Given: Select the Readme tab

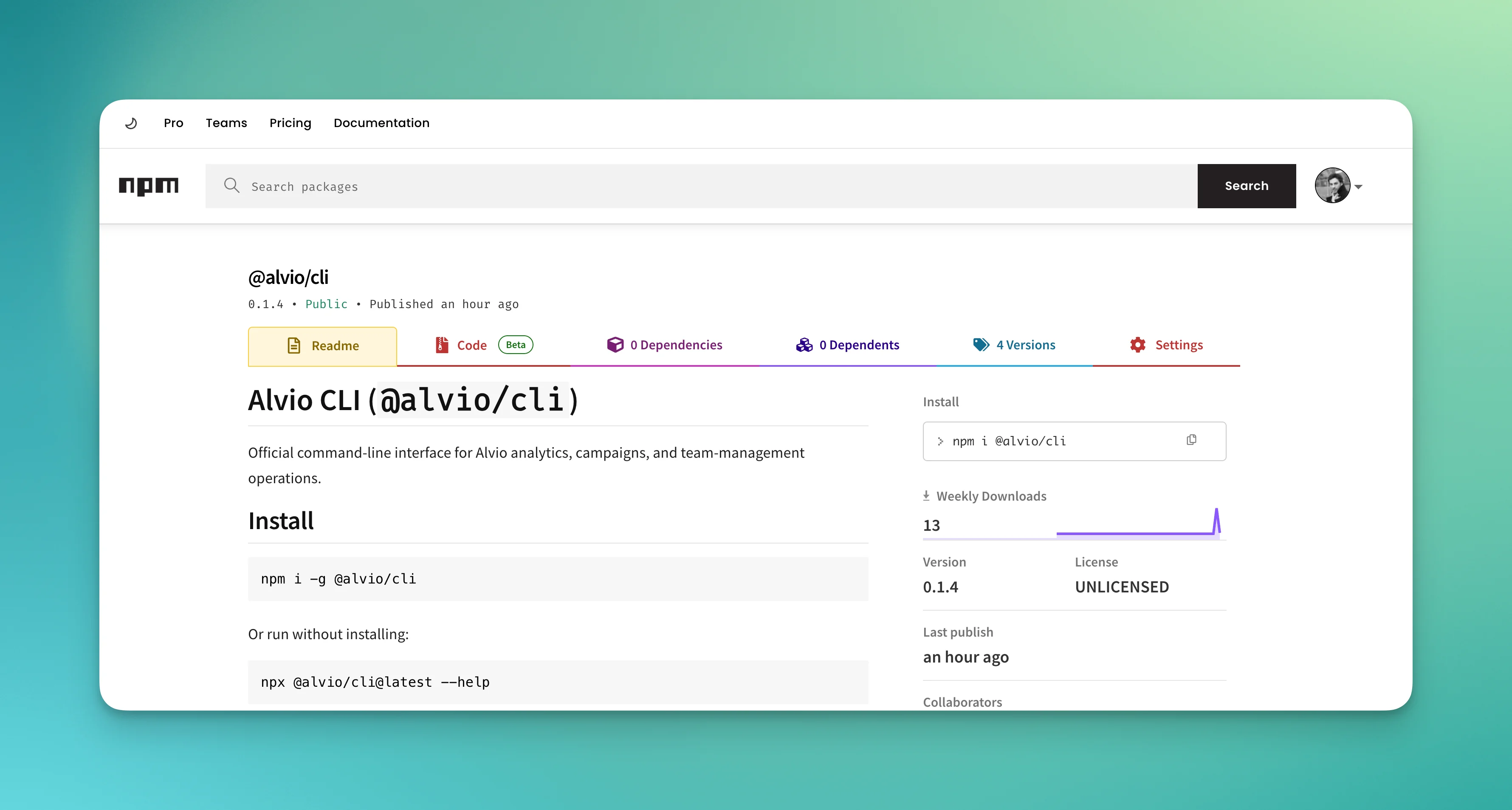Looking at the screenshot, I should tap(322, 346).
